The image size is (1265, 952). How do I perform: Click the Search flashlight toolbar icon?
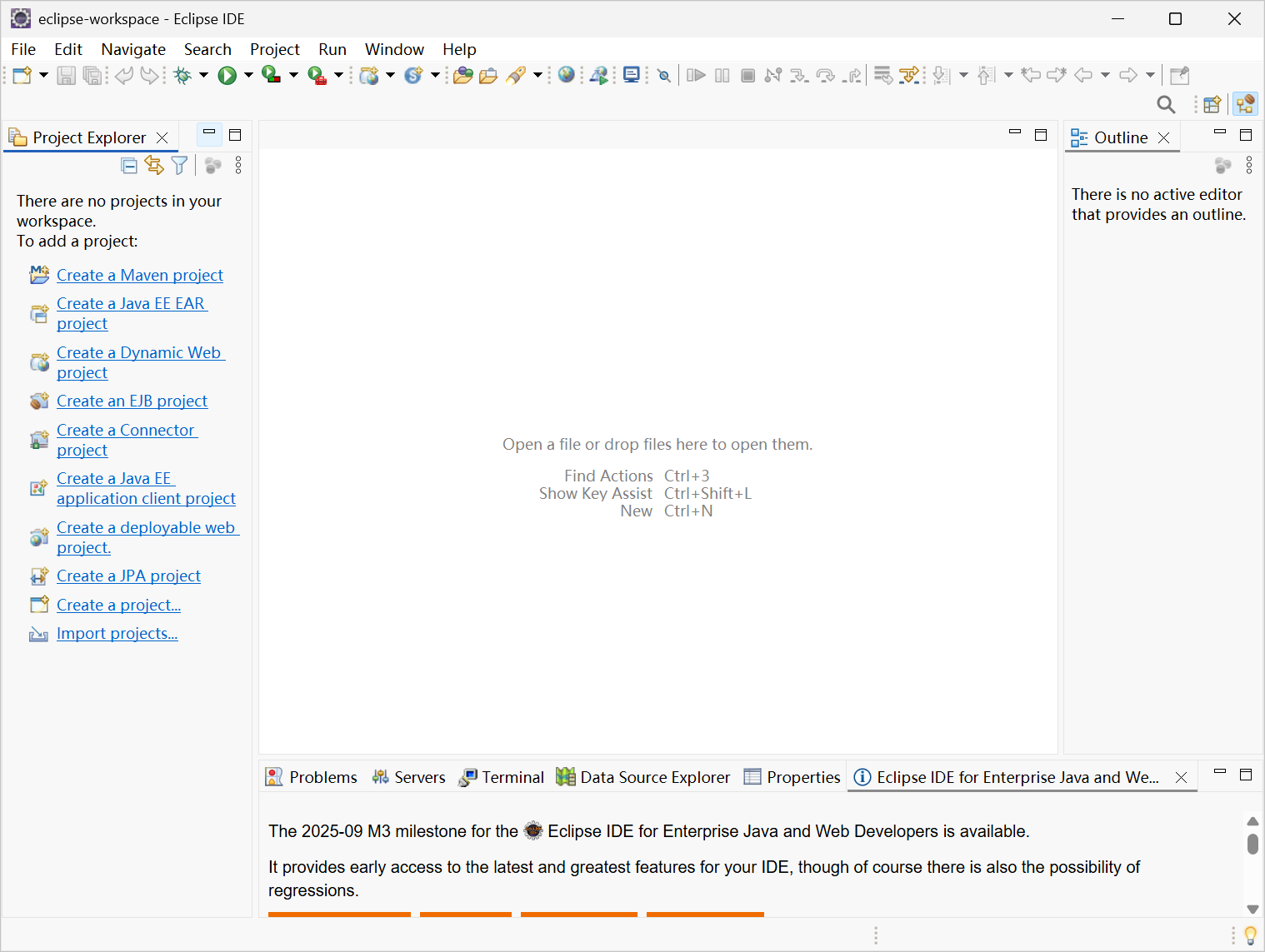pyautogui.click(x=517, y=76)
